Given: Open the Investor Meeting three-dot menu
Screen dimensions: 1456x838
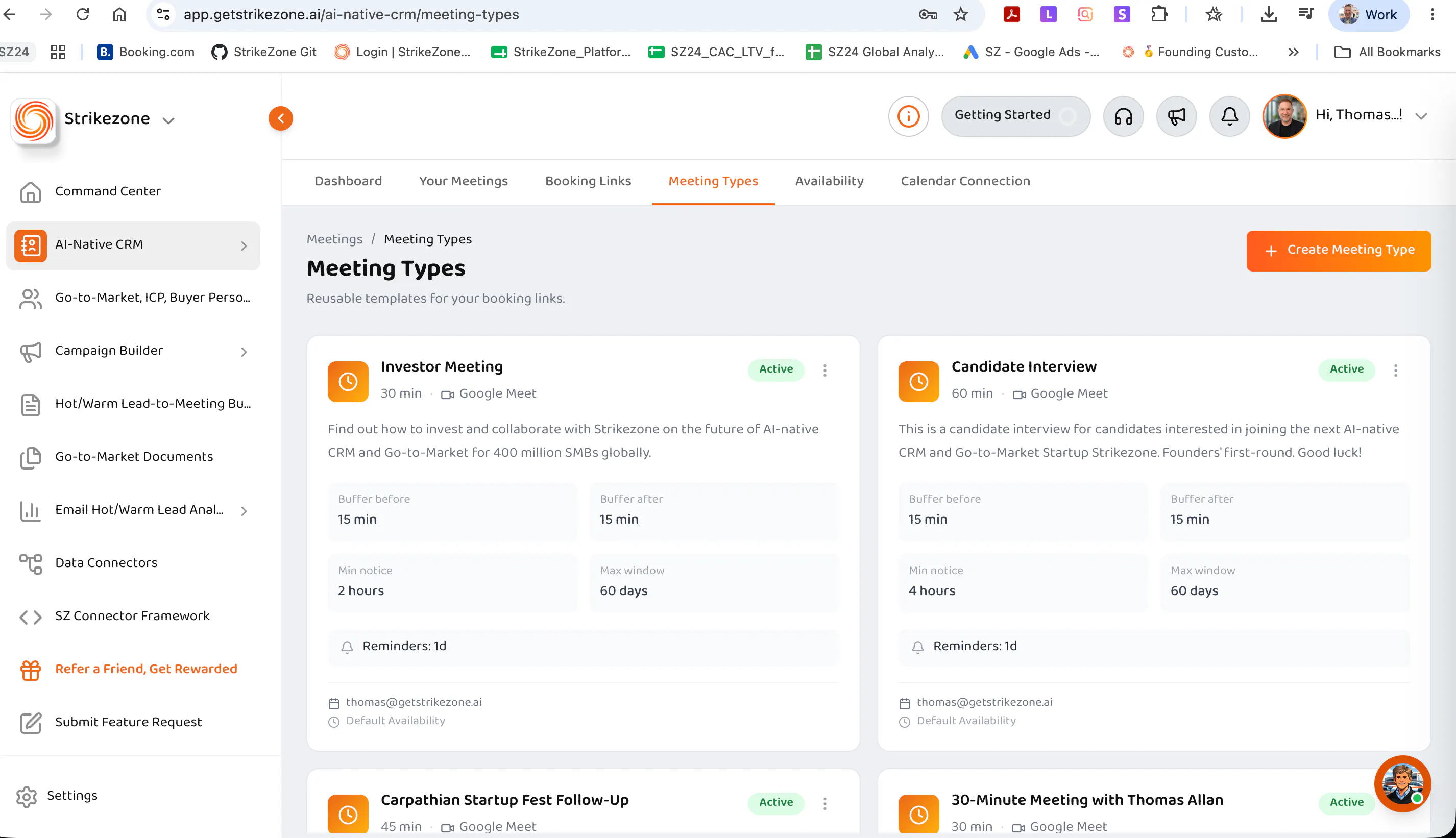Looking at the screenshot, I should pyautogui.click(x=824, y=370).
